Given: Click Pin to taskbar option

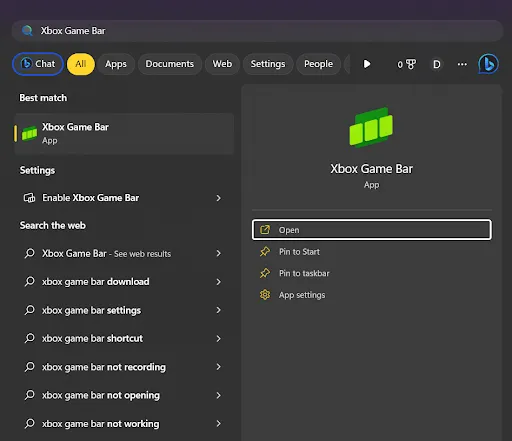Looking at the screenshot, I should pyautogui.click(x=372, y=273).
